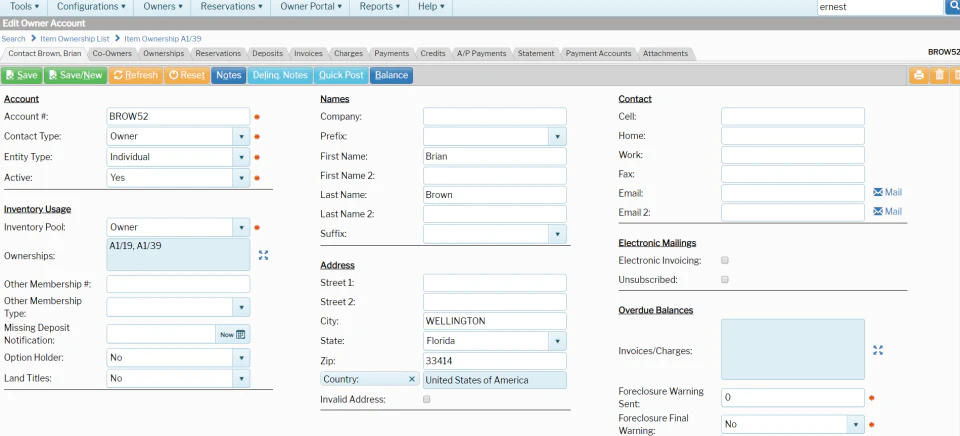Open the Help menu

point(430,7)
